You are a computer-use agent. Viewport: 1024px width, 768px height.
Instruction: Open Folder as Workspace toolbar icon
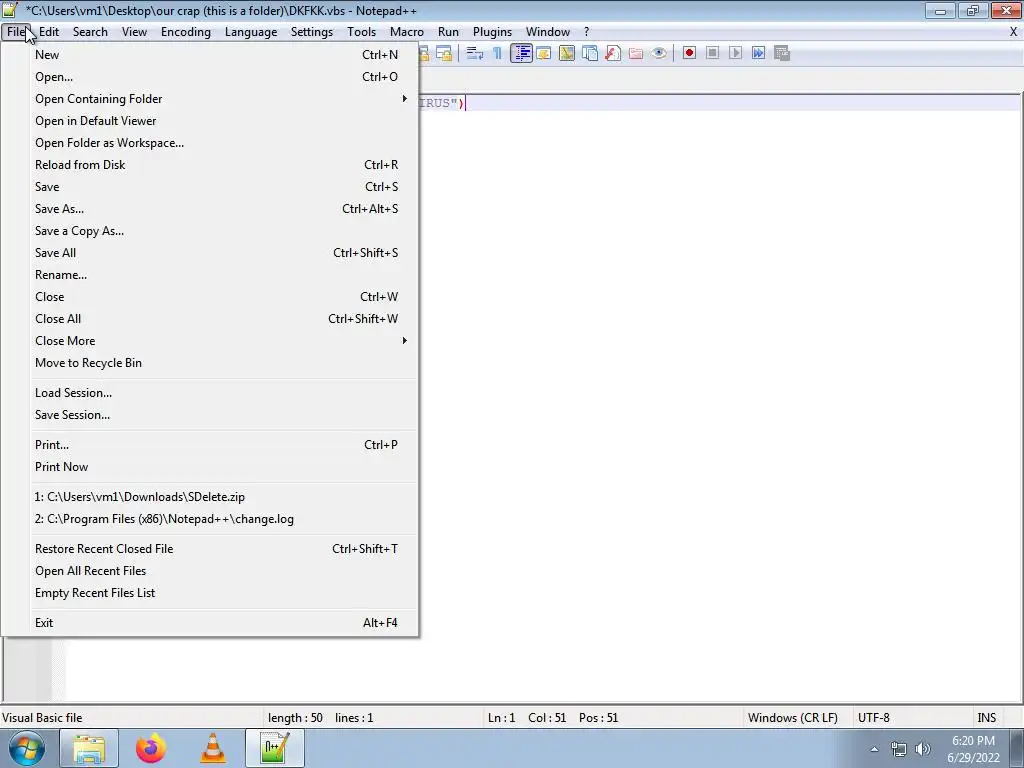636,54
